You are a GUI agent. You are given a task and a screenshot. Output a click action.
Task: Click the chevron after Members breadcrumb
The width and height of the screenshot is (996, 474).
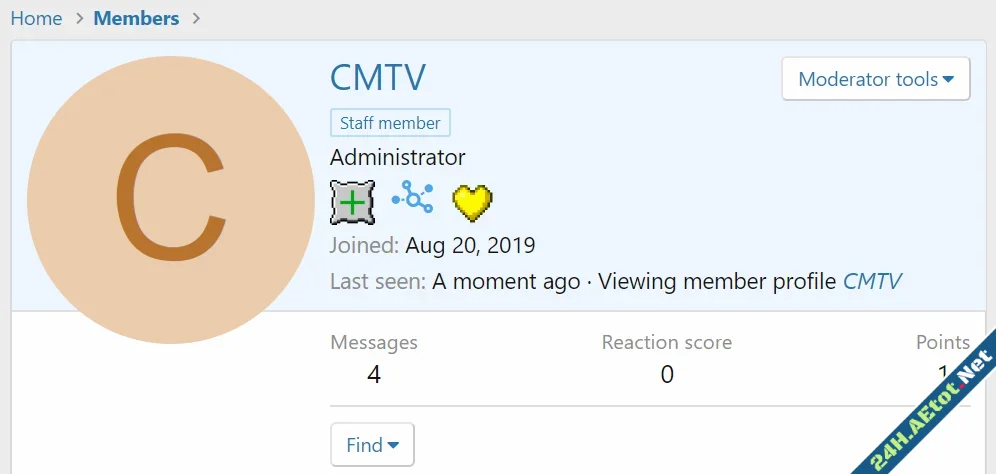point(196,19)
